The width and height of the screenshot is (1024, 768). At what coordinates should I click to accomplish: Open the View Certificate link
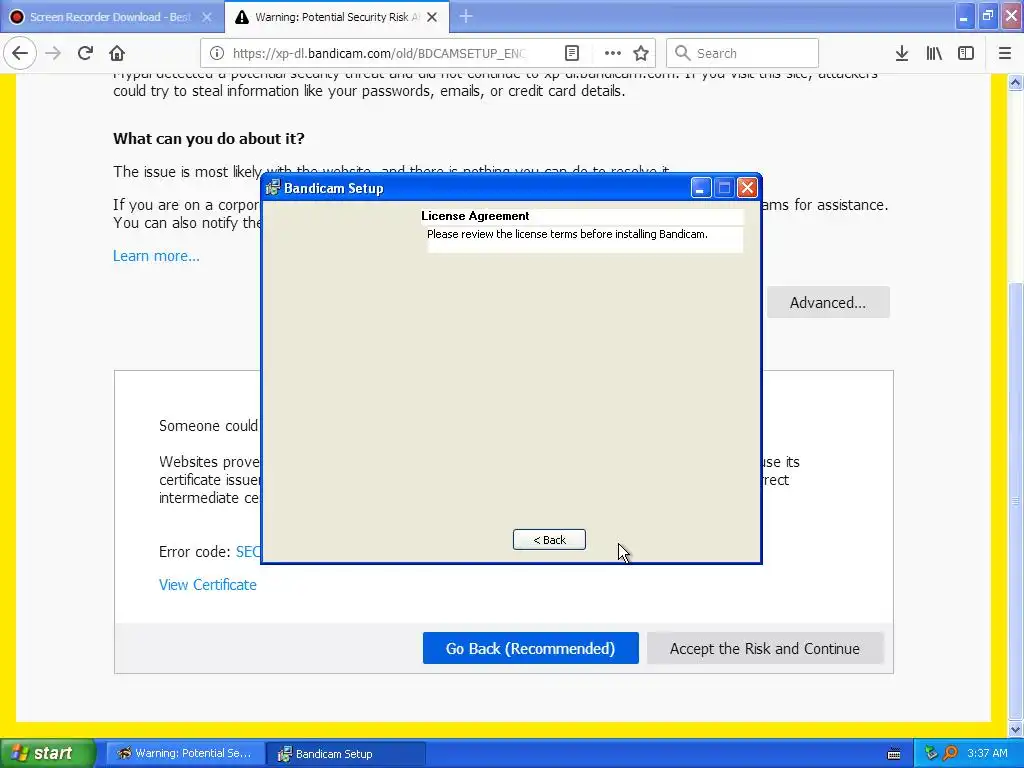pyautogui.click(x=208, y=584)
